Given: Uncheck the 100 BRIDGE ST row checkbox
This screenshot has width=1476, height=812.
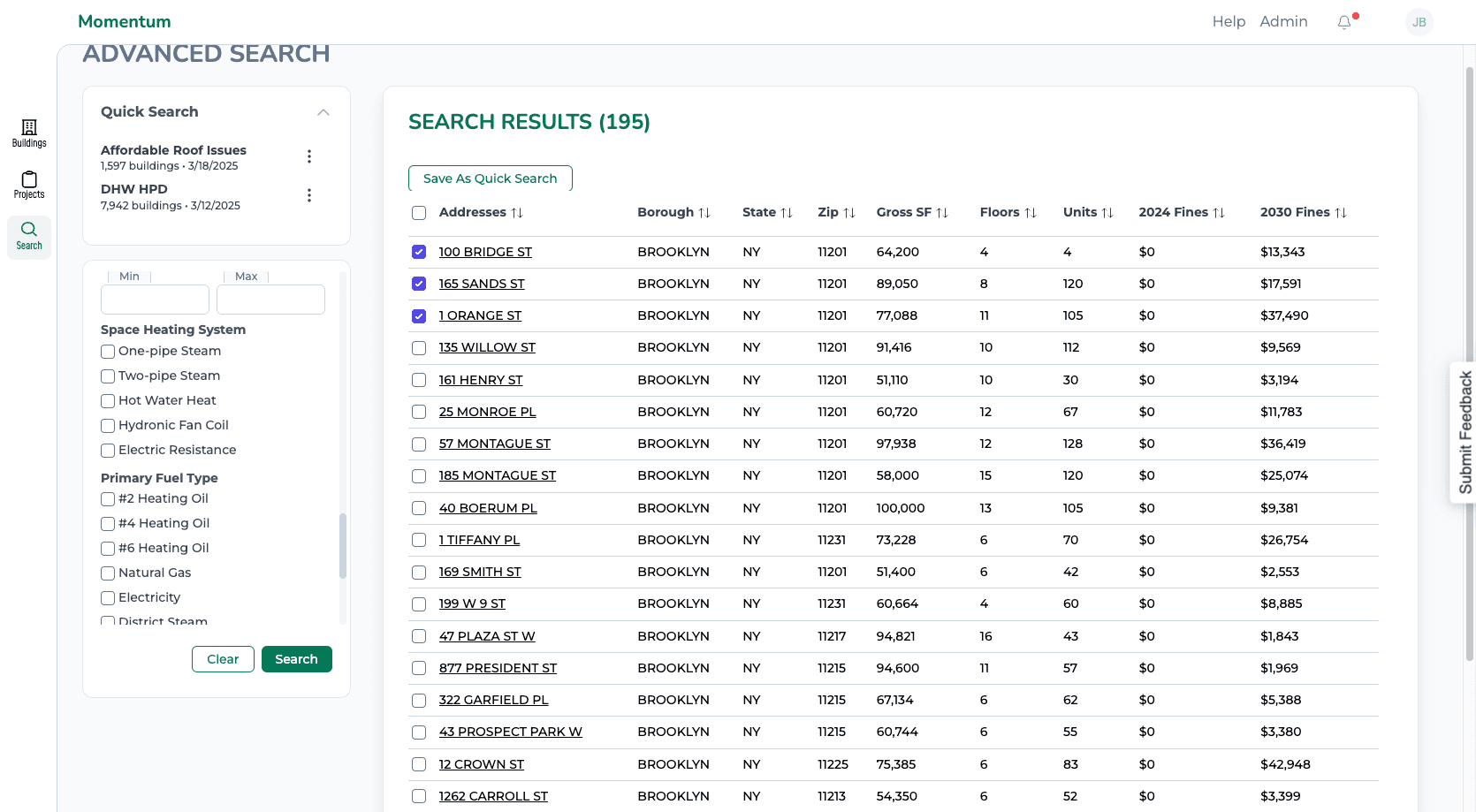Looking at the screenshot, I should (x=419, y=252).
